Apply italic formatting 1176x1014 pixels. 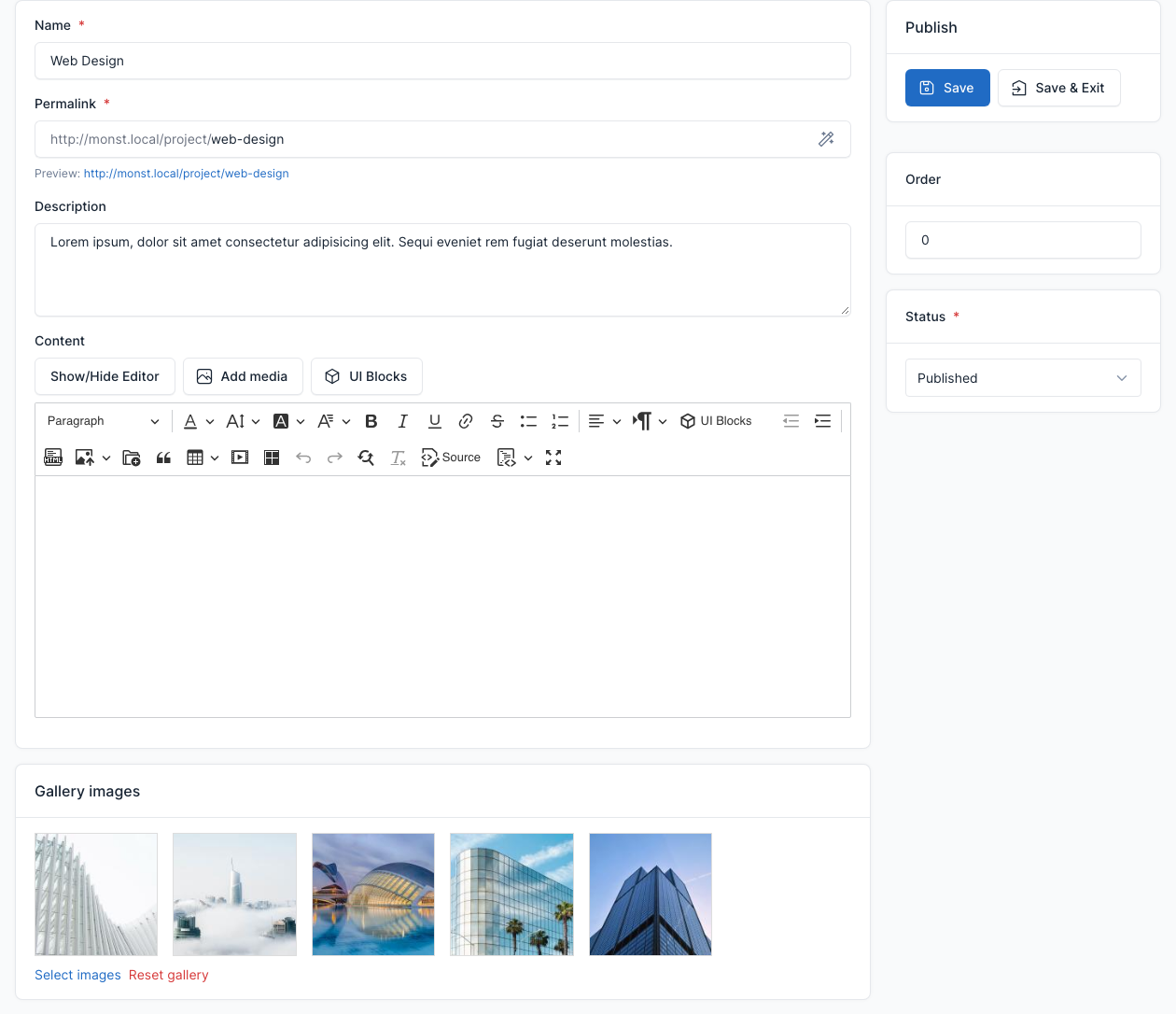click(403, 421)
